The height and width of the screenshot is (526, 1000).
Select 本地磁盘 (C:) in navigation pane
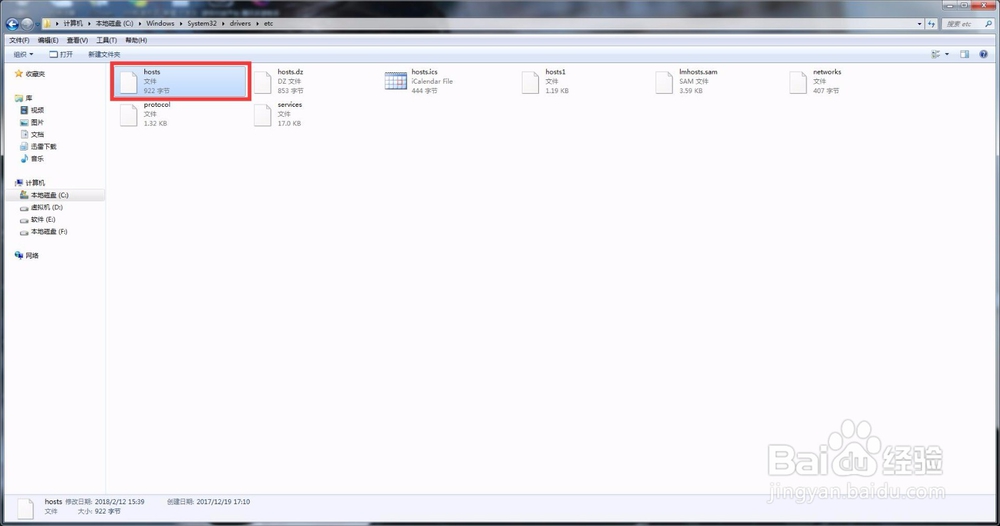coord(49,195)
